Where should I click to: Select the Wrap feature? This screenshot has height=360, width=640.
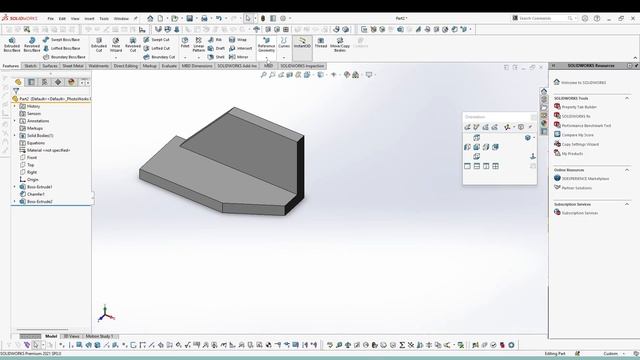coord(238,40)
